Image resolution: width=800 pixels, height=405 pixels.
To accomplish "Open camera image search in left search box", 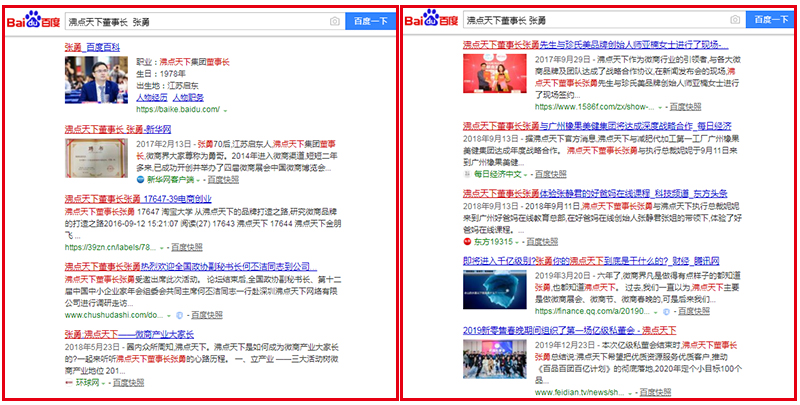I will click(335, 21).
